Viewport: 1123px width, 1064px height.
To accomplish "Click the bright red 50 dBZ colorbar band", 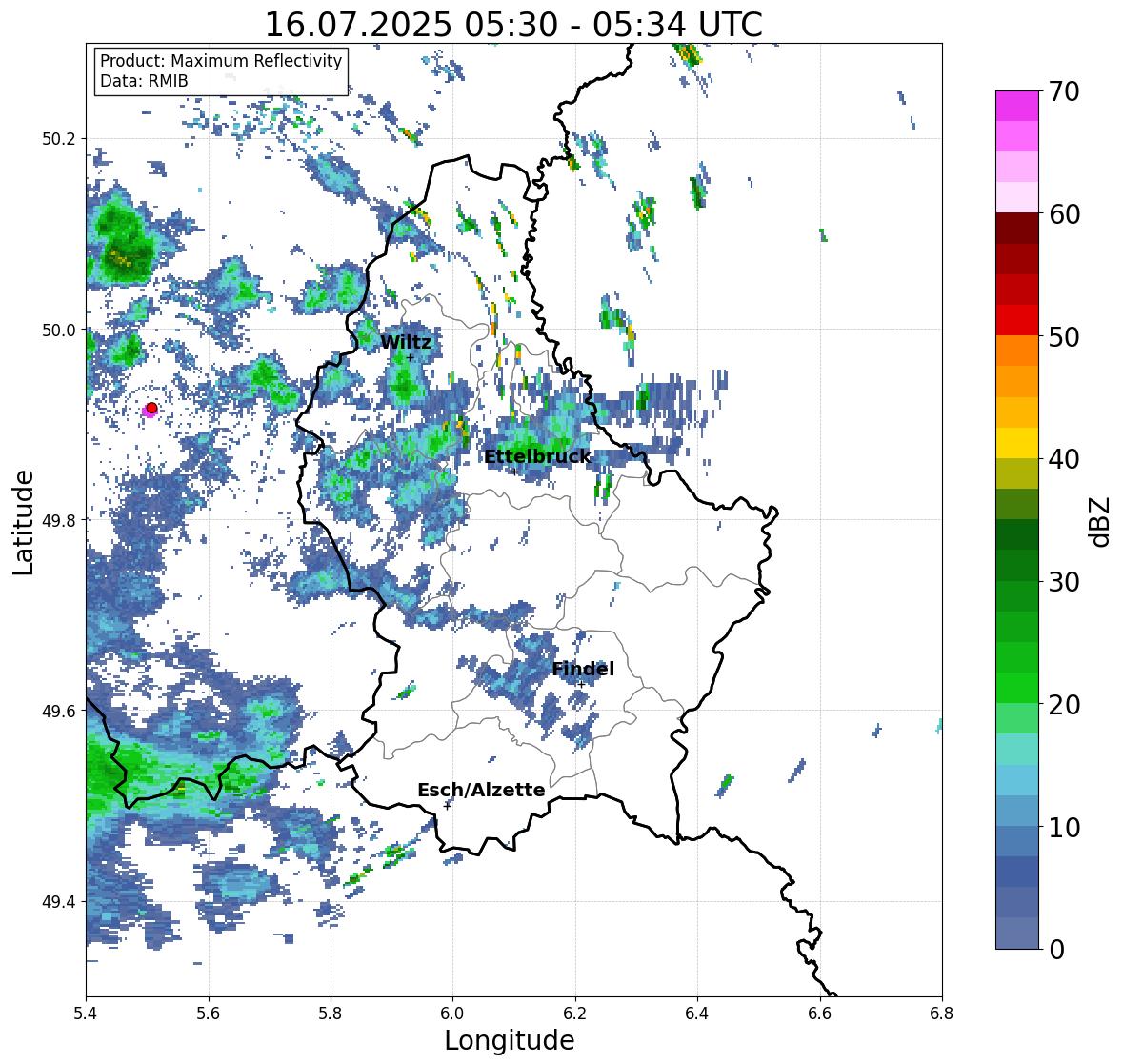I will [1017, 320].
